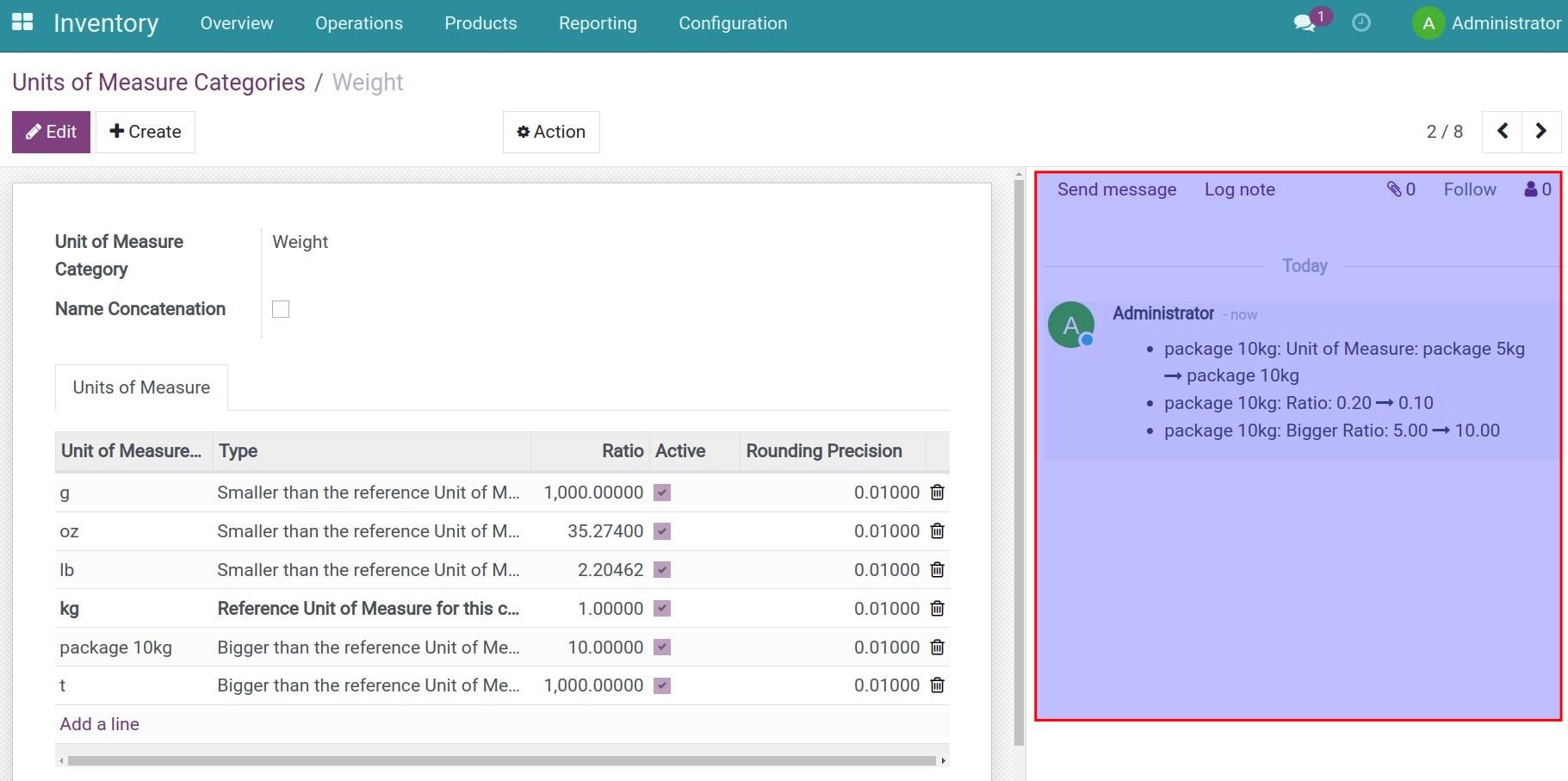This screenshot has height=781, width=1568.
Task: Open the activities clock icon
Action: [1361, 23]
